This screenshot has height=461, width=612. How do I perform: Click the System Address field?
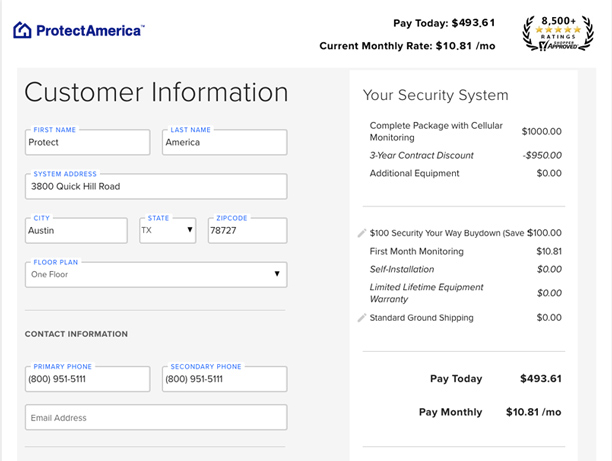click(156, 186)
